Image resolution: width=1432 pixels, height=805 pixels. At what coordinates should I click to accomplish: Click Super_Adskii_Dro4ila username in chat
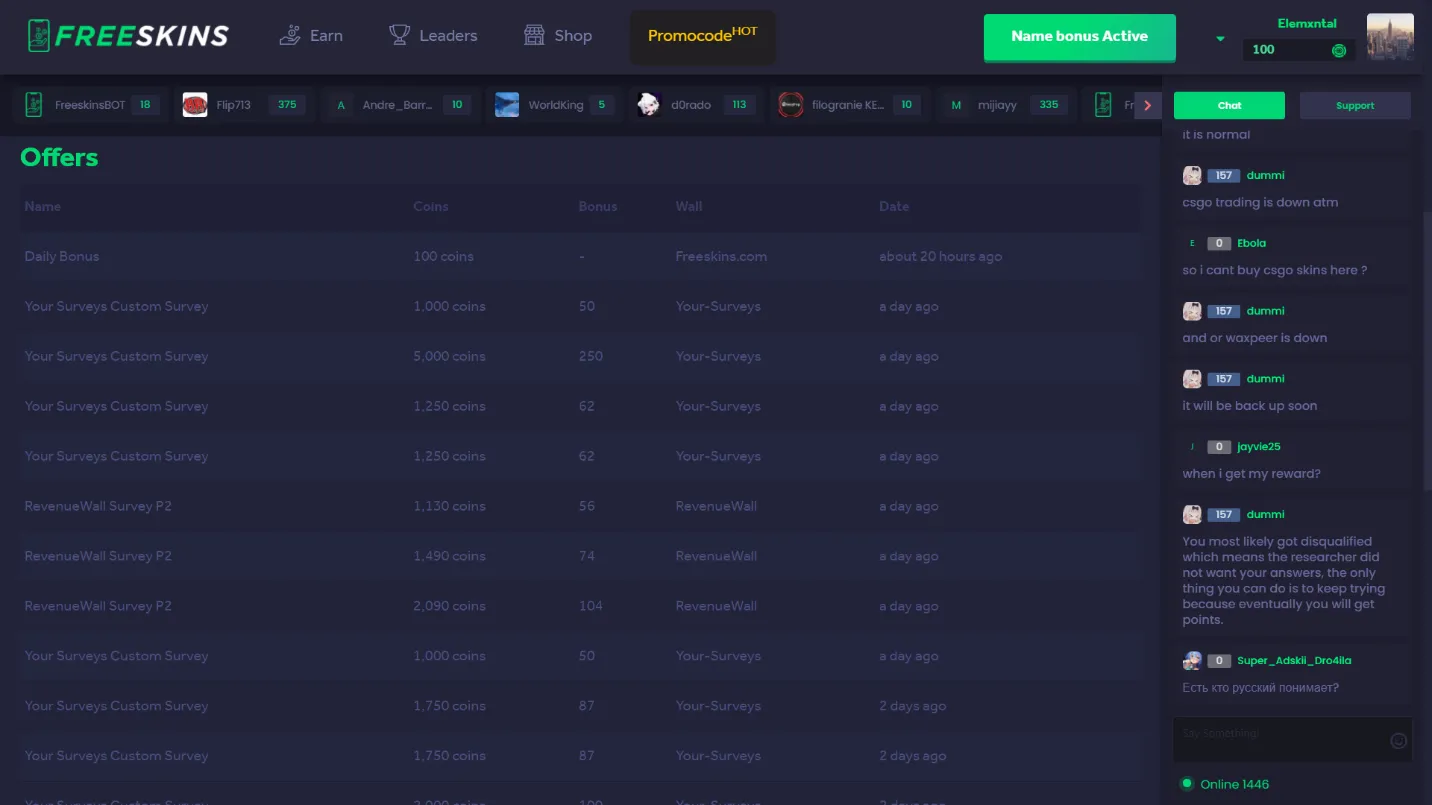click(x=1294, y=661)
